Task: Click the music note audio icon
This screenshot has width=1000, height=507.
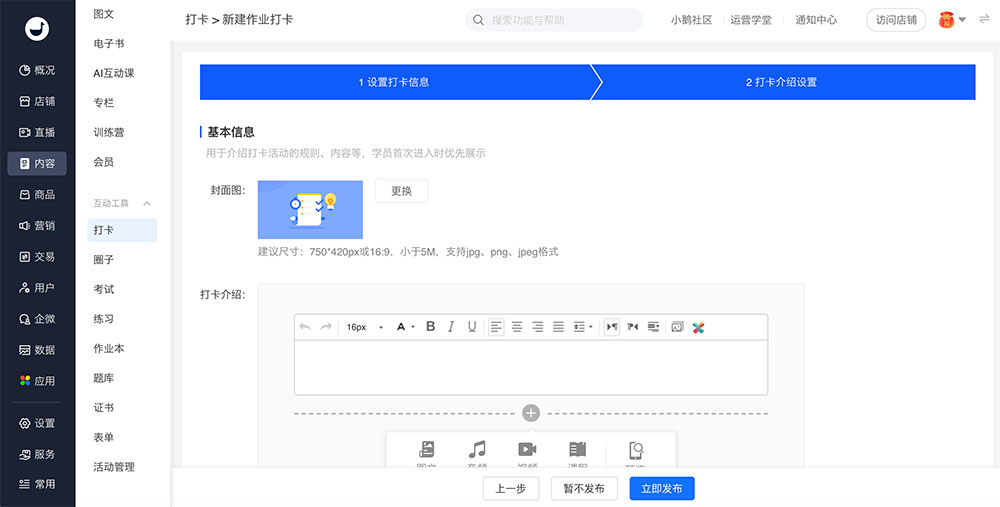Action: pos(478,450)
